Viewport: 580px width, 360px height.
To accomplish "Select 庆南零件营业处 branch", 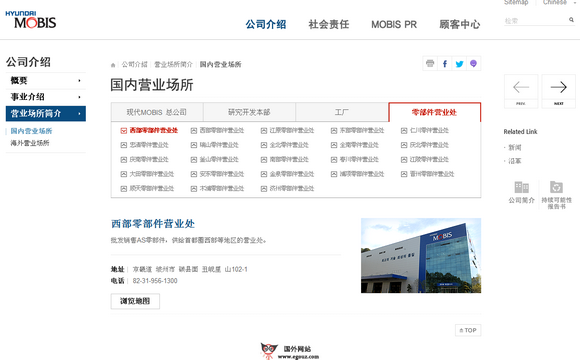I will [x=149, y=160].
